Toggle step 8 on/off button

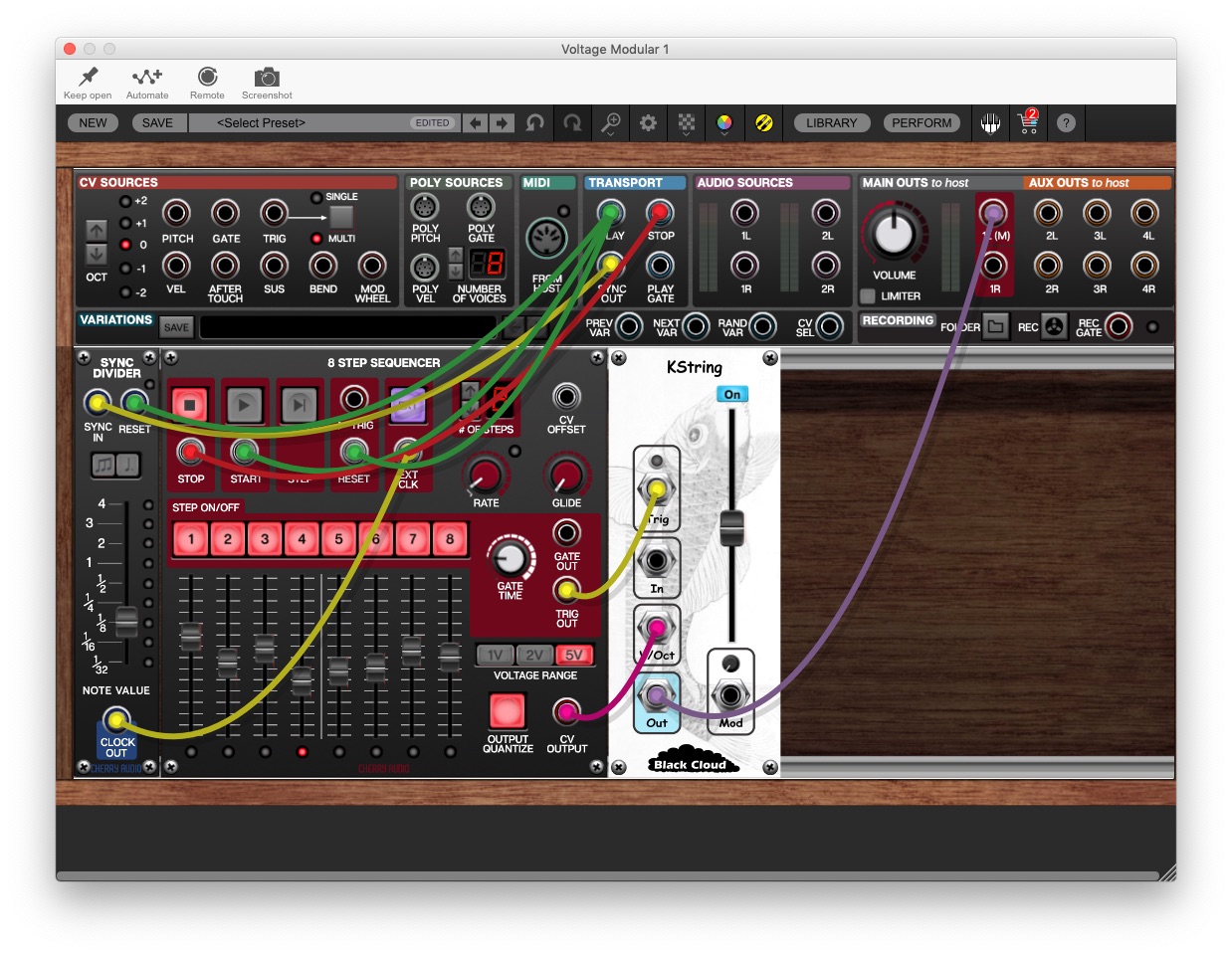(x=450, y=539)
